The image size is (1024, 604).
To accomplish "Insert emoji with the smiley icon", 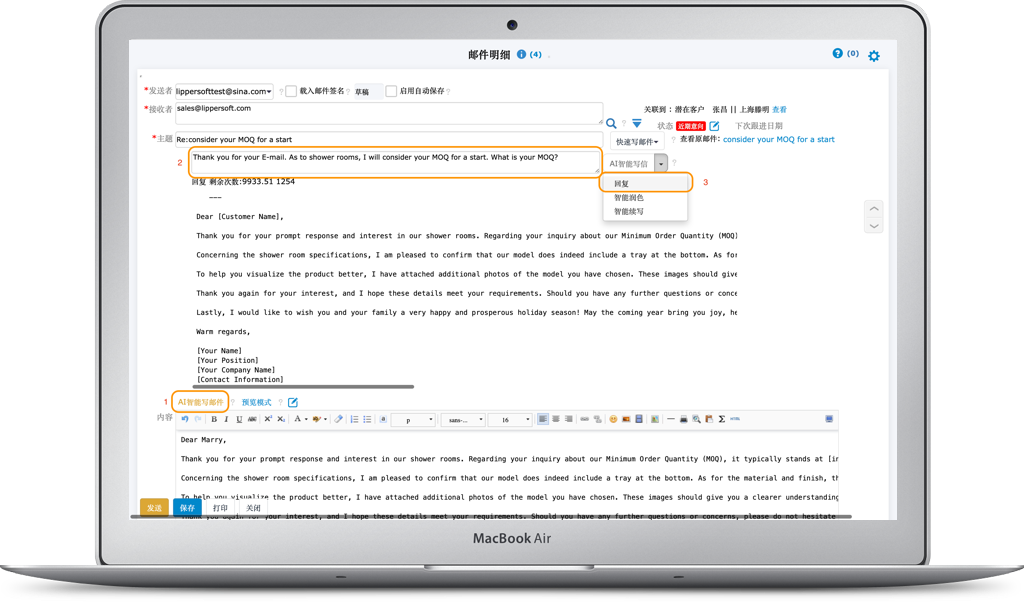I will point(613,419).
